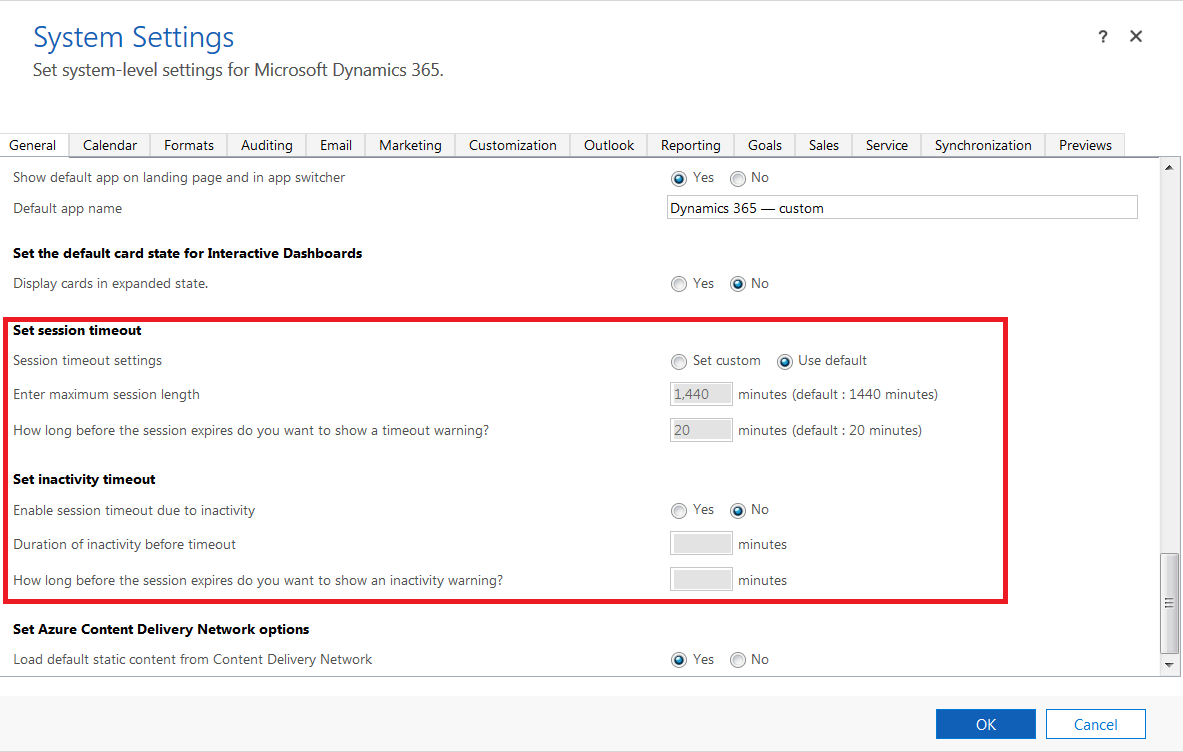Viewport: 1183px width, 752px height.
Task: Open the Auditing tab
Action: pyautogui.click(x=267, y=145)
